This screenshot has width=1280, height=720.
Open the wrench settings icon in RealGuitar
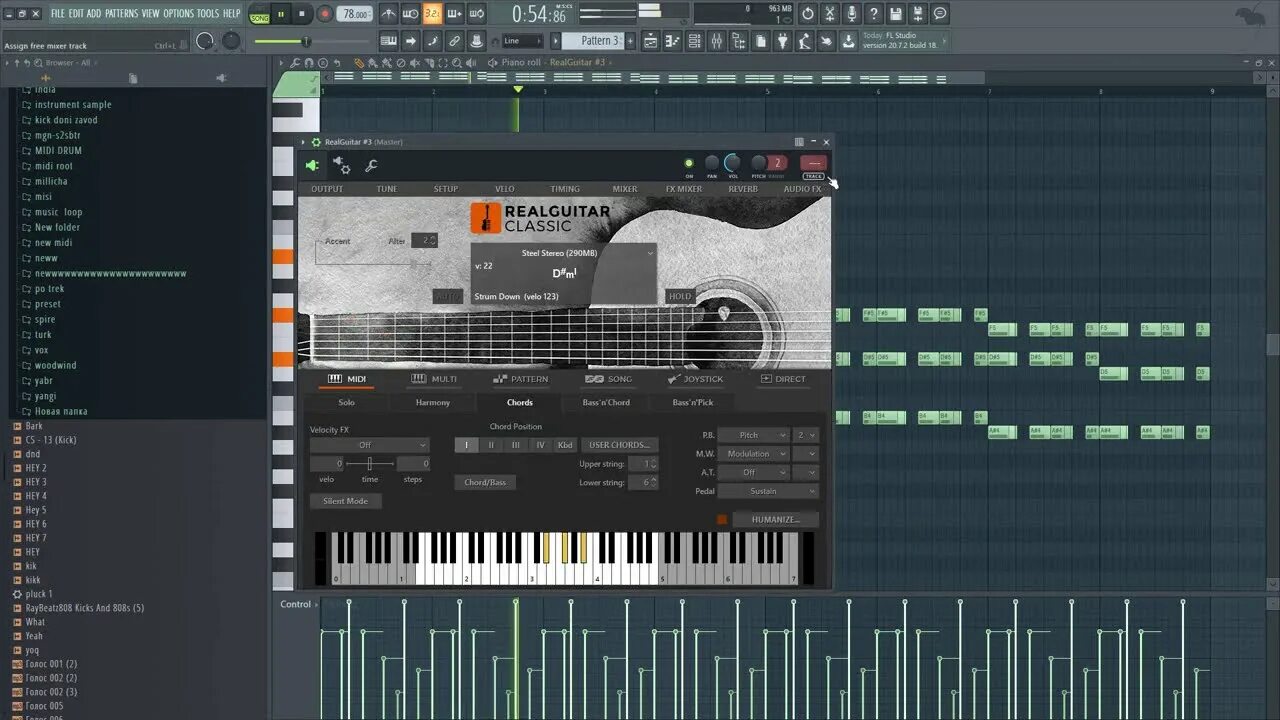(370, 166)
